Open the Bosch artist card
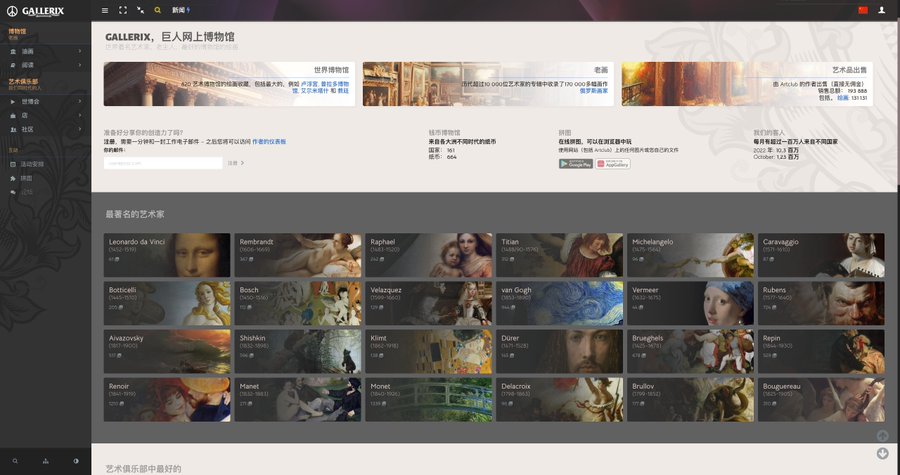 point(298,303)
